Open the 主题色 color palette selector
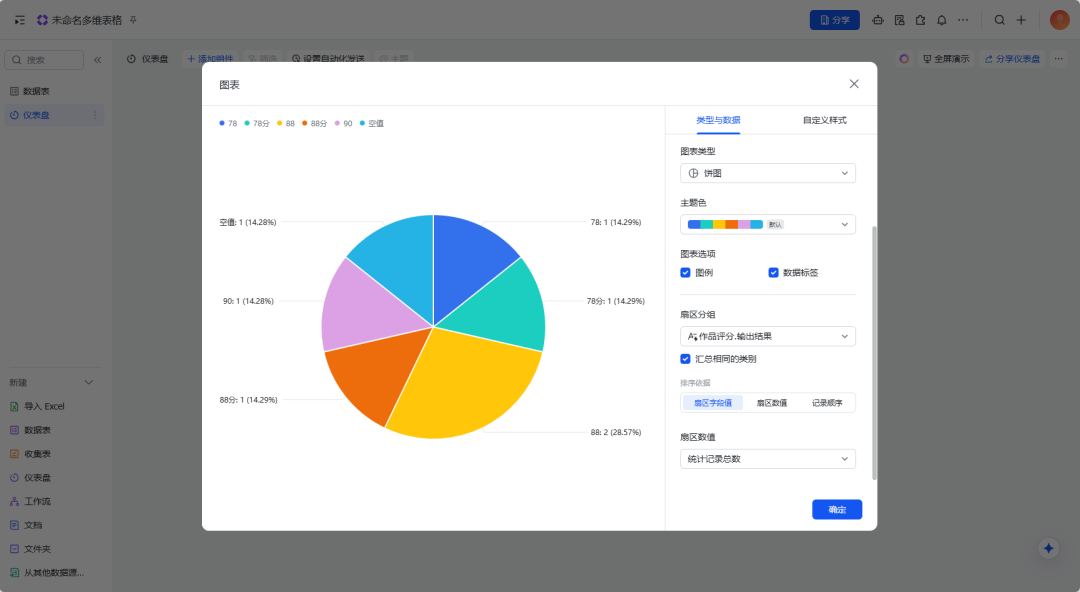The width and height of the screenshot is (1080, 592). 767,224
